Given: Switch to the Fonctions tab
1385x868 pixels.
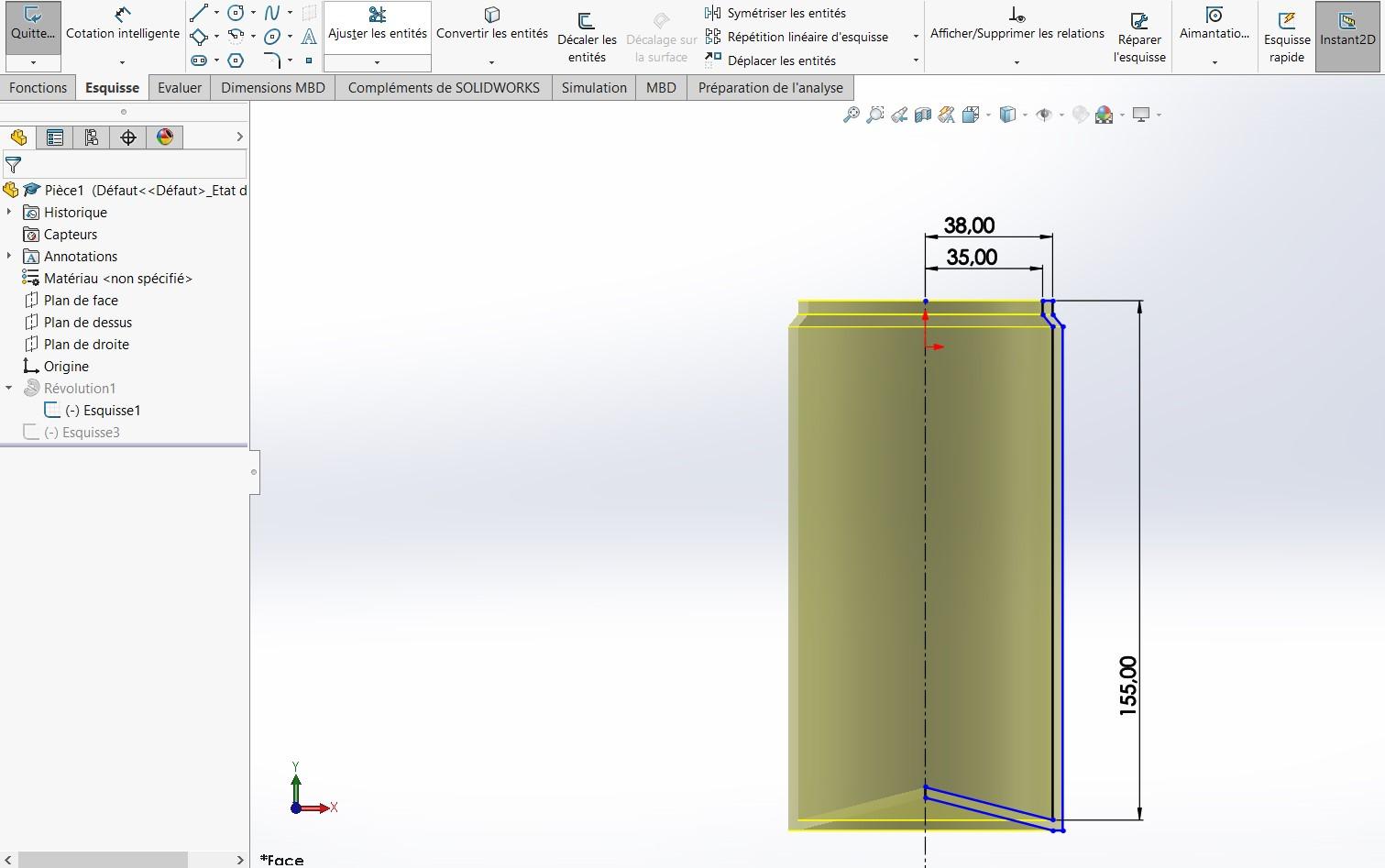Looking at the screenshot, I should (x=38, y=88).
